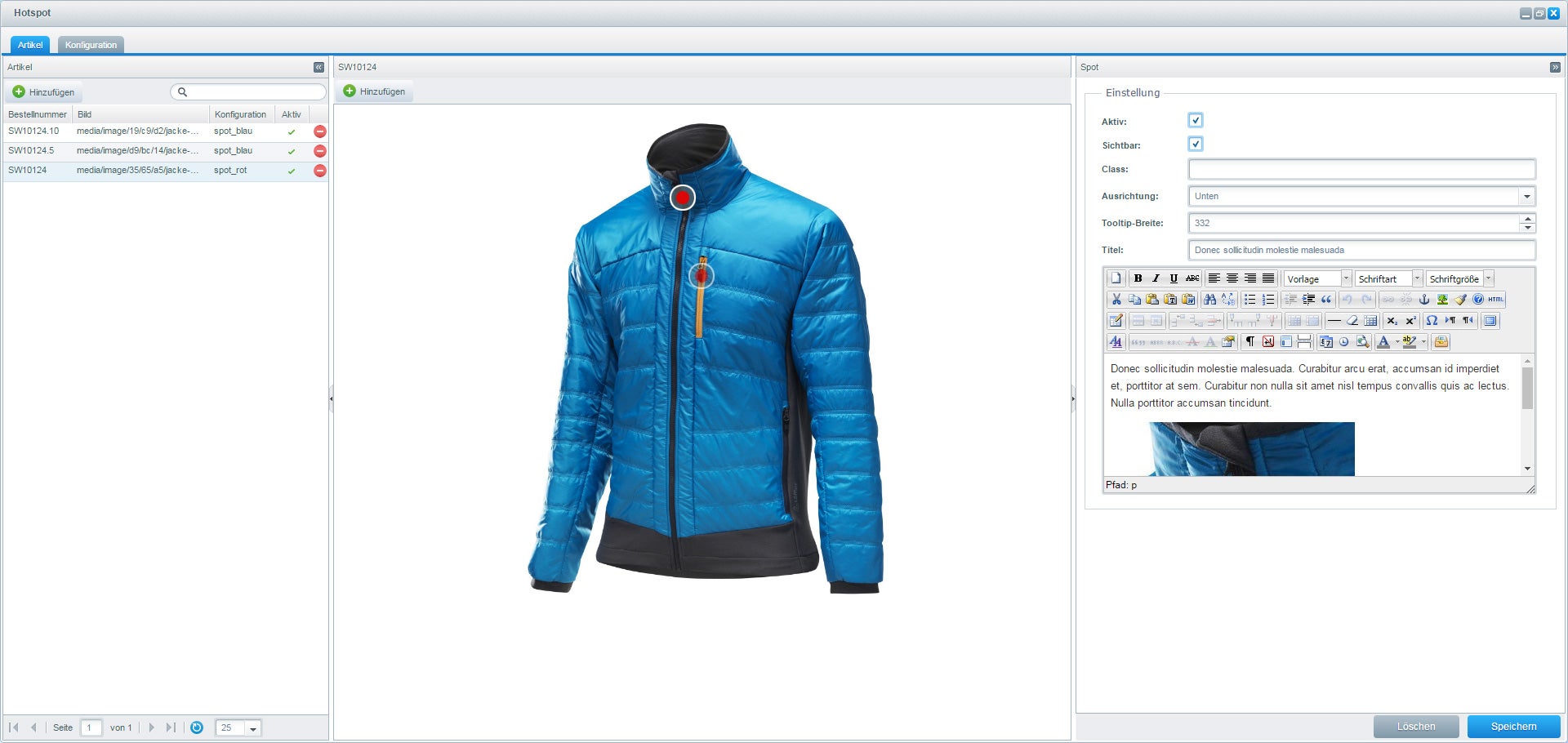Expand the text color picker arrow
This screenshot has width=1568, height=743.
pos(1397,342)
